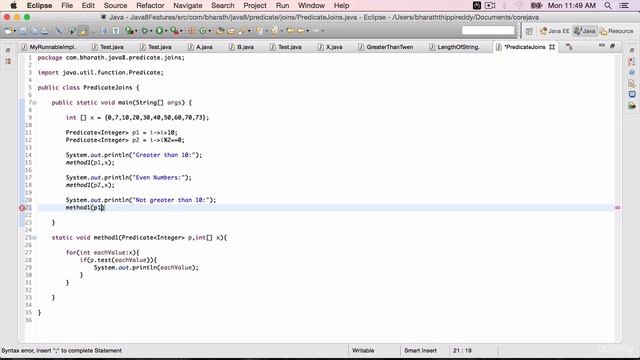The image size is (640, 360).
Task: Close the PredicateJoins editor tab
Action: [x=552, y=47]
